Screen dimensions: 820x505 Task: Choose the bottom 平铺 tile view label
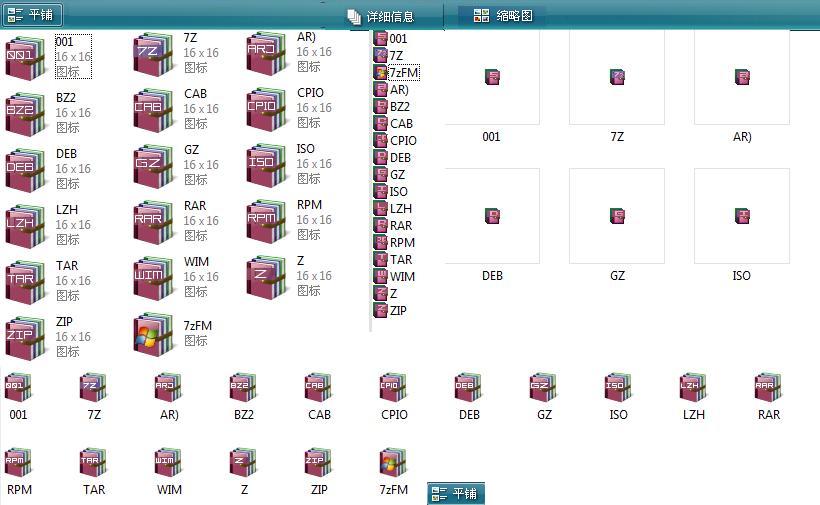coord(464,493)
